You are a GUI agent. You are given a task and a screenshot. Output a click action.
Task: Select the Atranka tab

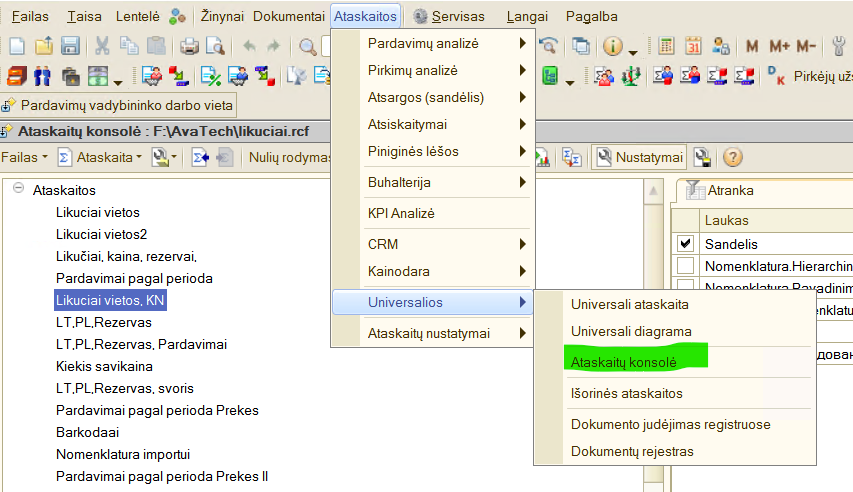pos(729,190)
